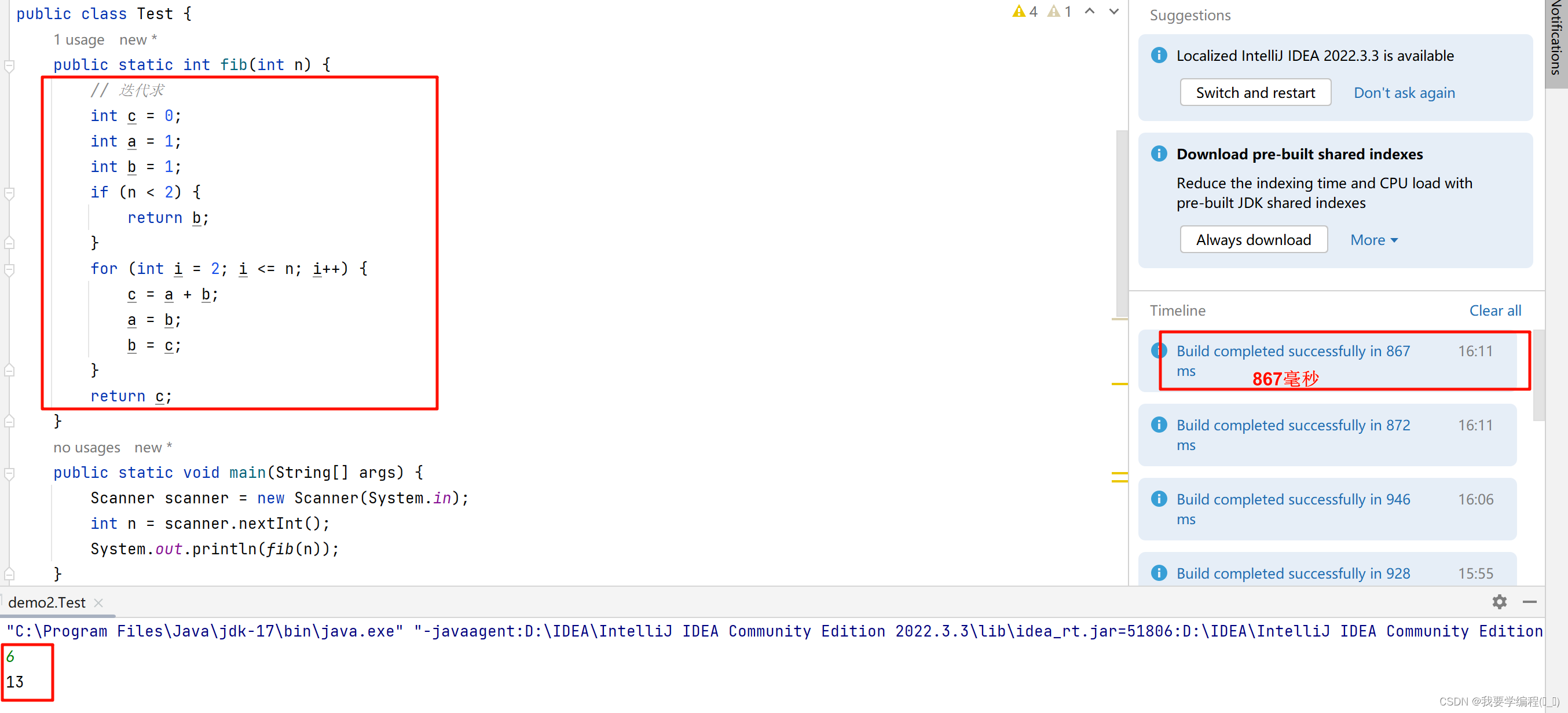Screen dimensions: 1568x713
Task: Hide the run tool window
Action: coord(1529,602)
